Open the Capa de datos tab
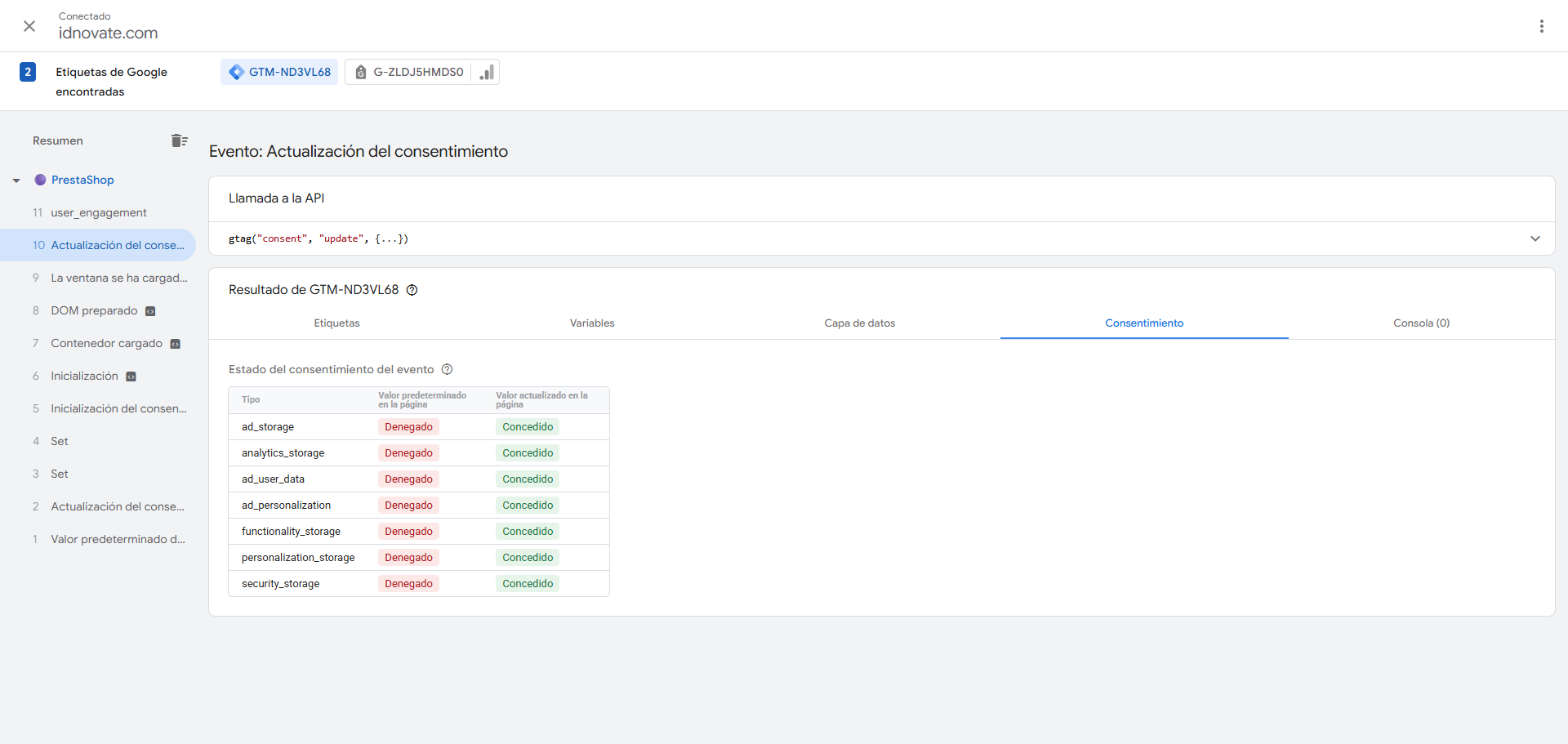This screenshot has width=1568, height=744. click(859, 323)
